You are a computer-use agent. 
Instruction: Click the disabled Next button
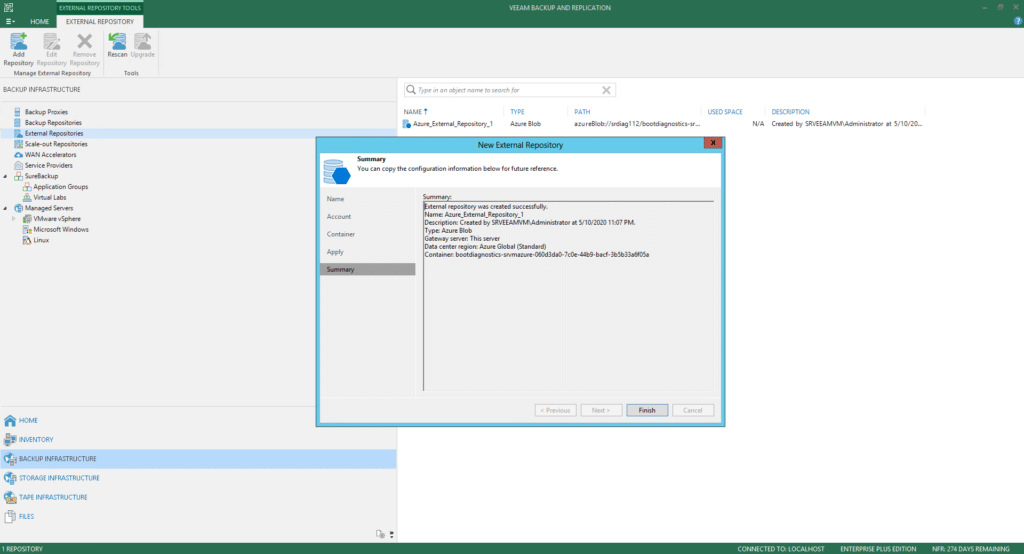pos(601,410)
